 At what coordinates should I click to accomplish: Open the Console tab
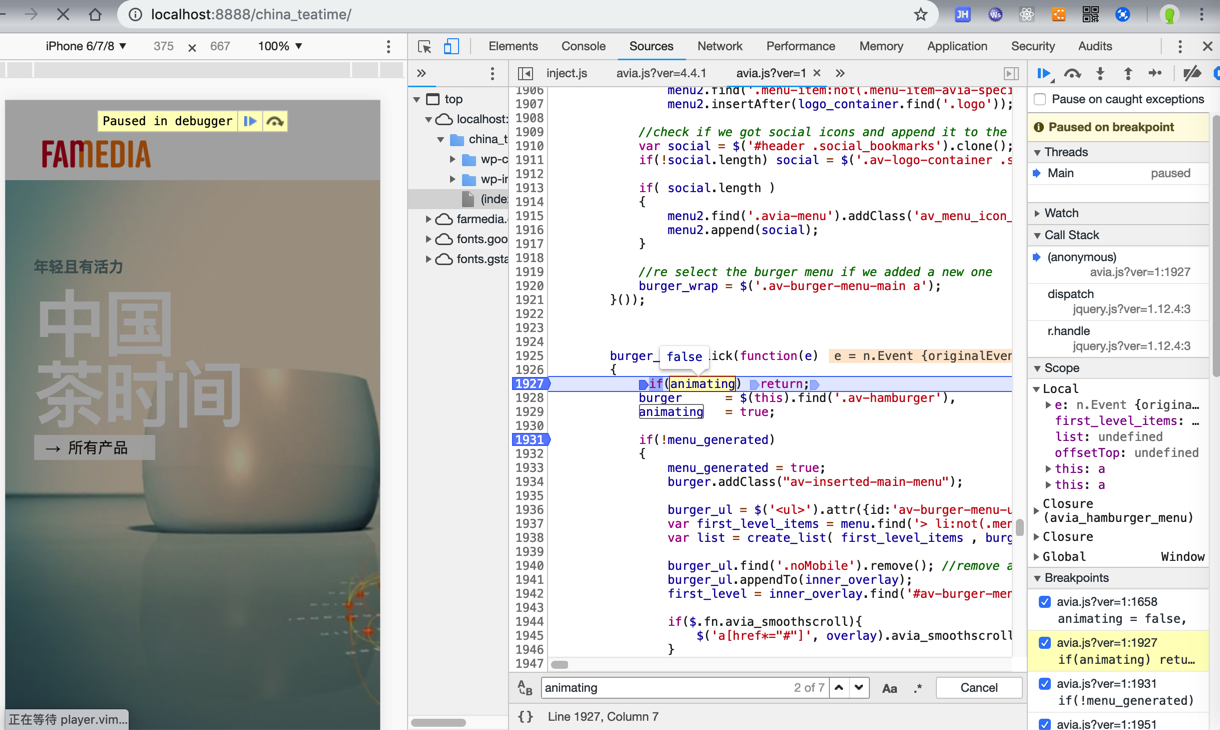tap(583, 47)
